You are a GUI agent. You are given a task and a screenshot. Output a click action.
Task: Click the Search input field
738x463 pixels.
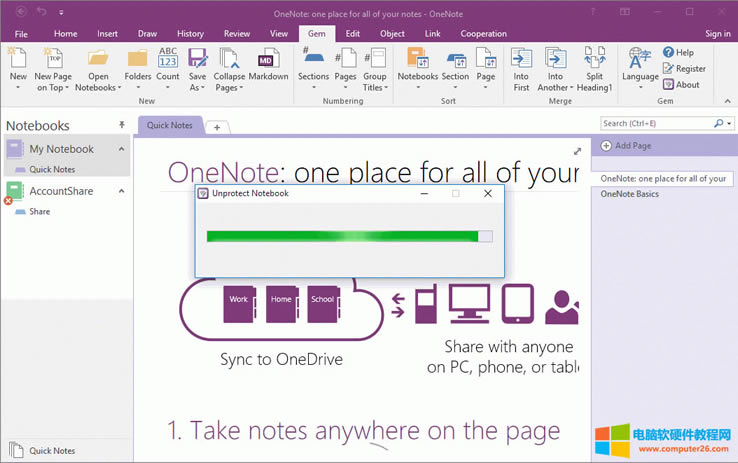[x=655, y=124]
